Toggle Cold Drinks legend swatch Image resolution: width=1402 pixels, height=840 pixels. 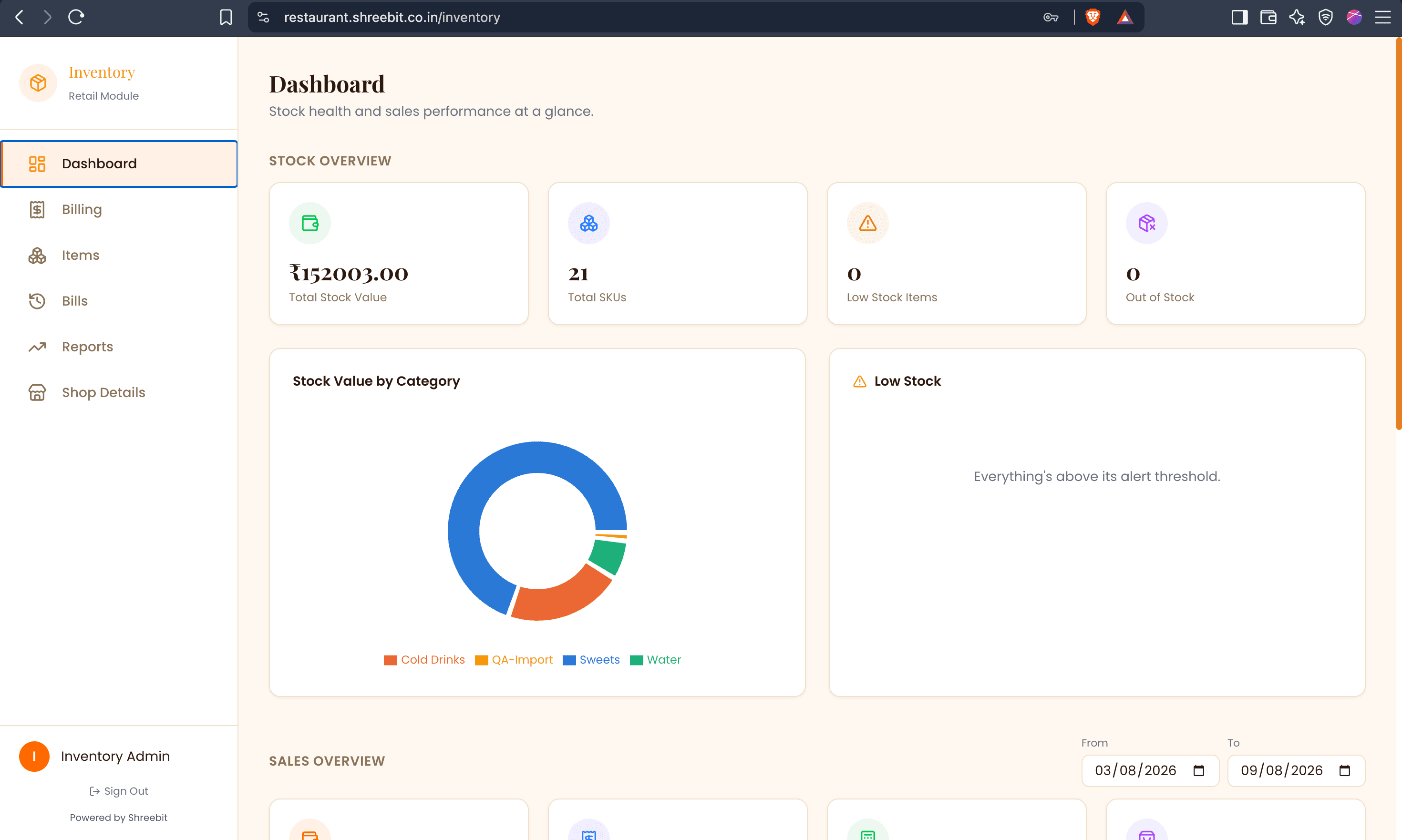tap(391, 660)
